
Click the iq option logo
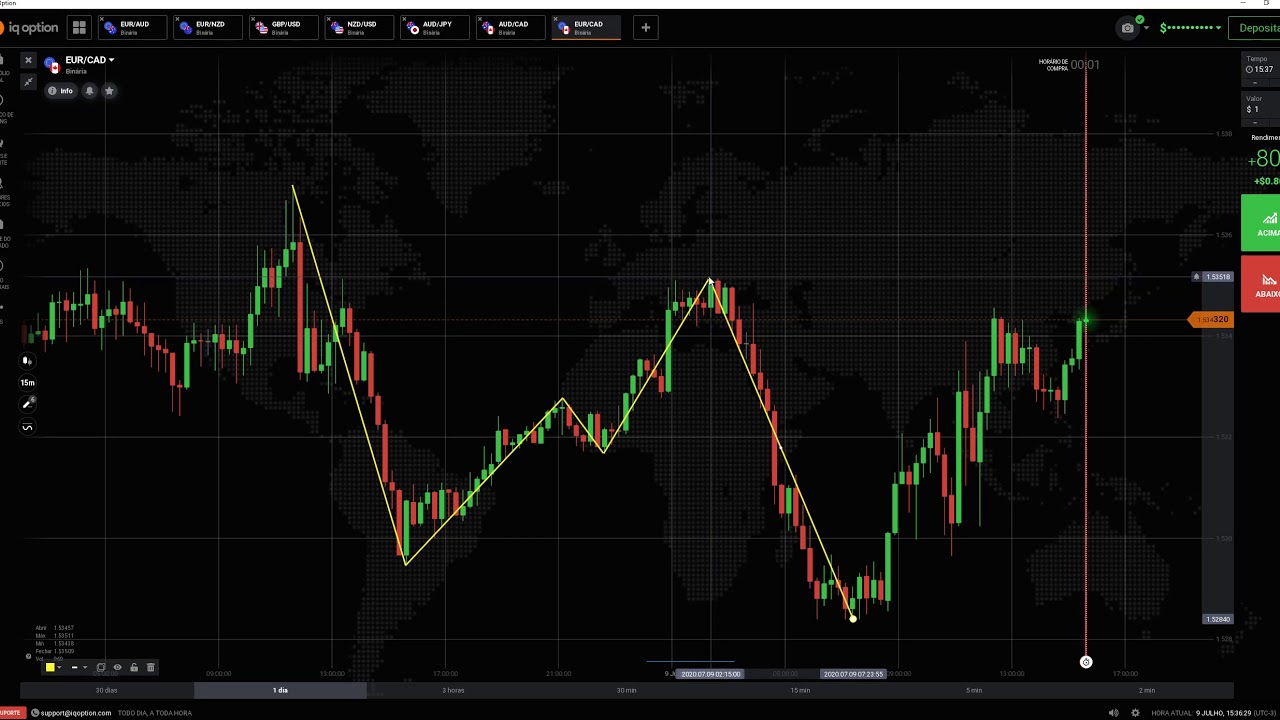30,28
